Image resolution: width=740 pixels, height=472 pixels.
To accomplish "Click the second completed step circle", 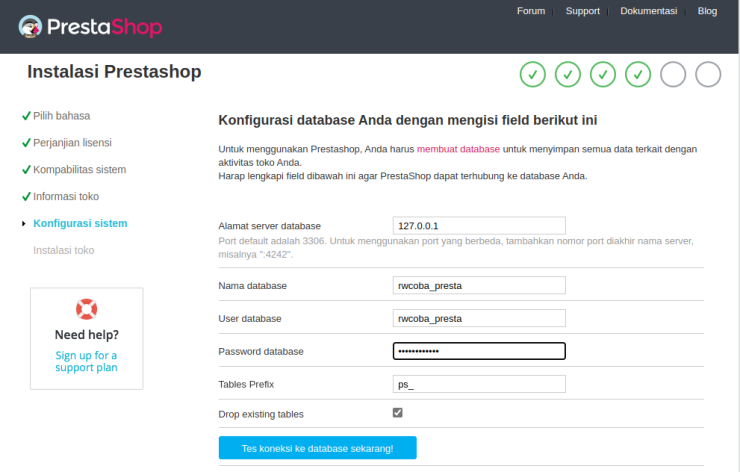I will (568, 75).
